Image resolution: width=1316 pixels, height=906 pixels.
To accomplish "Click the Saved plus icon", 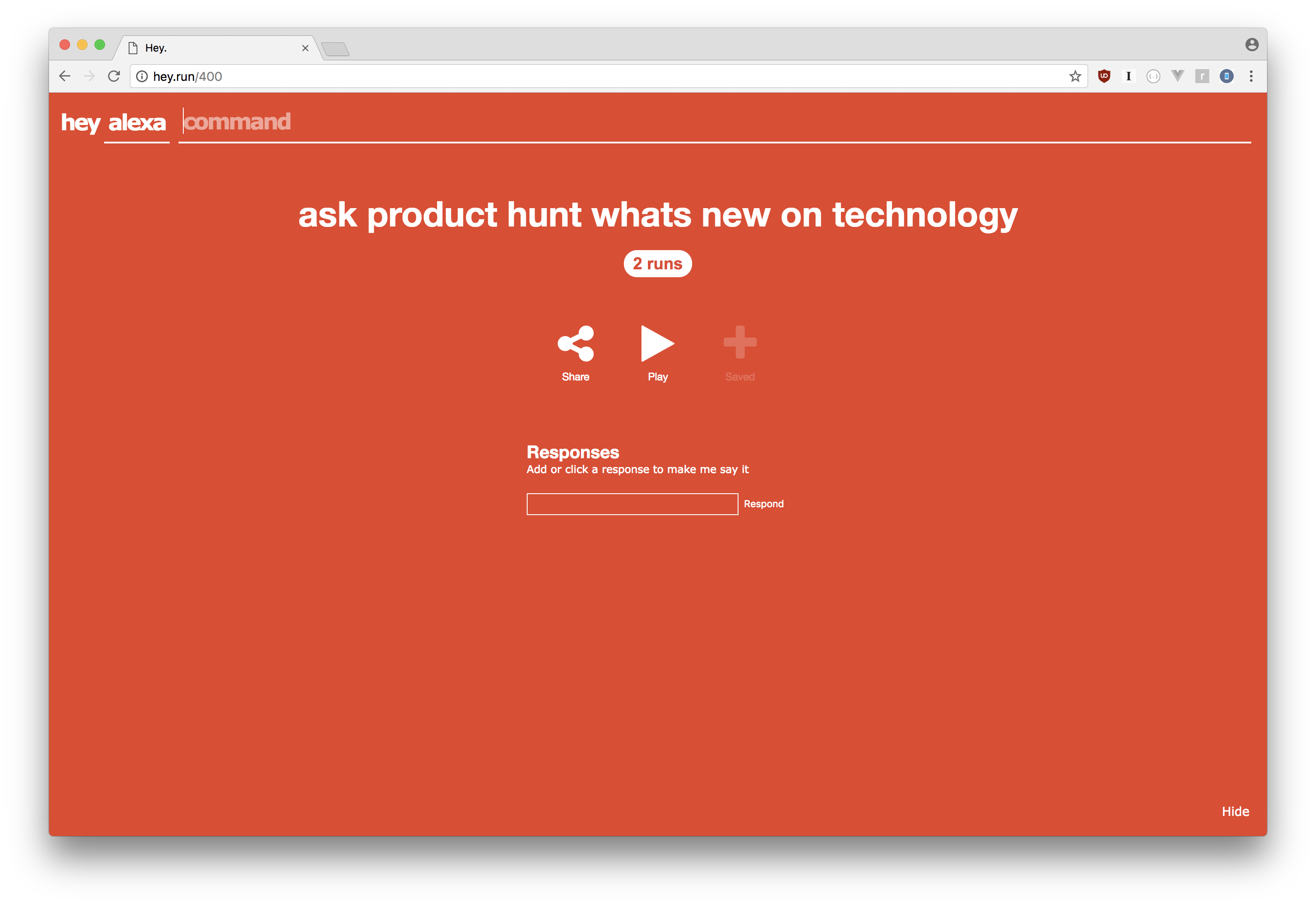I will [x=739, y=342].
